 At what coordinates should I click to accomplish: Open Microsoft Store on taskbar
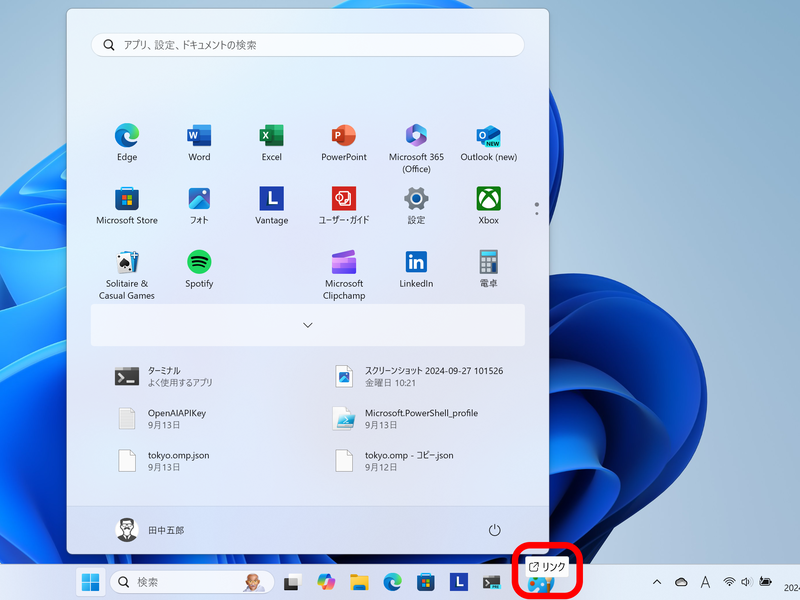[426, 582]
